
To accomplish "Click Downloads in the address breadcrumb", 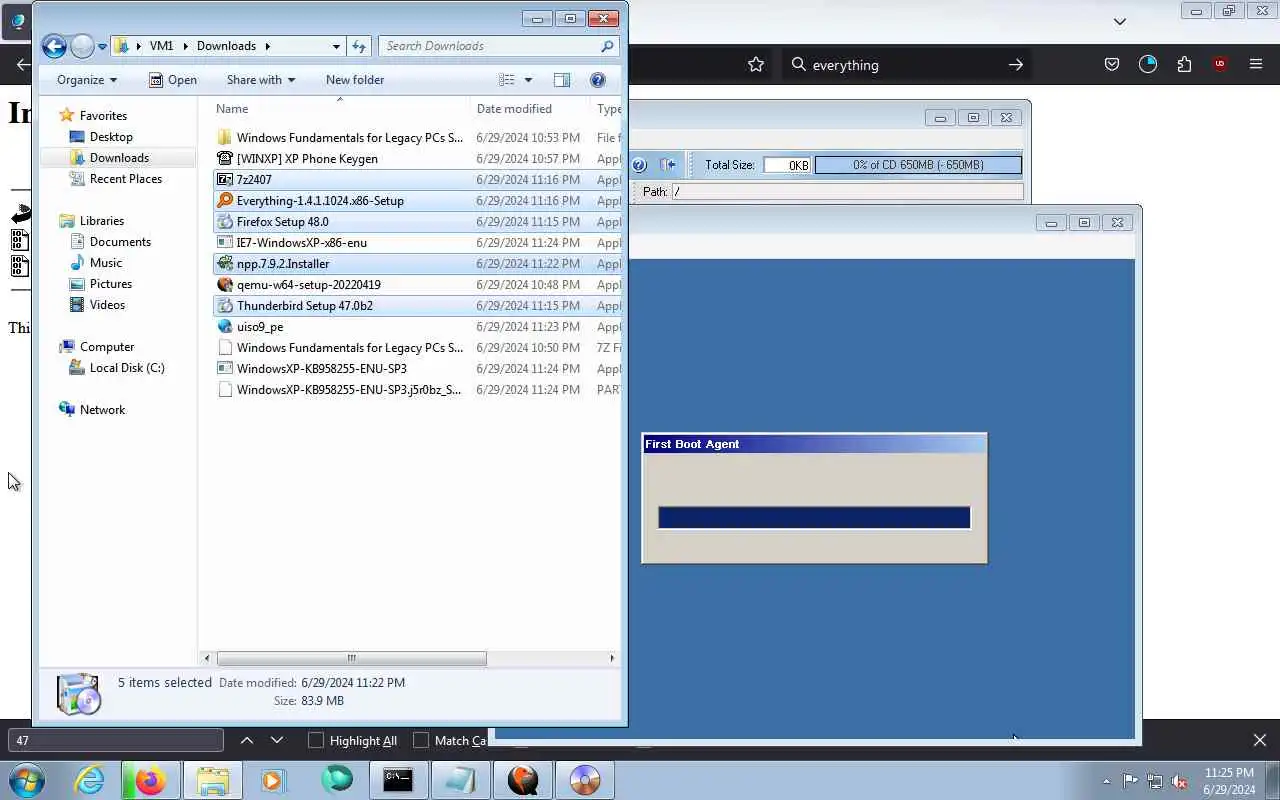I will 226,46.
